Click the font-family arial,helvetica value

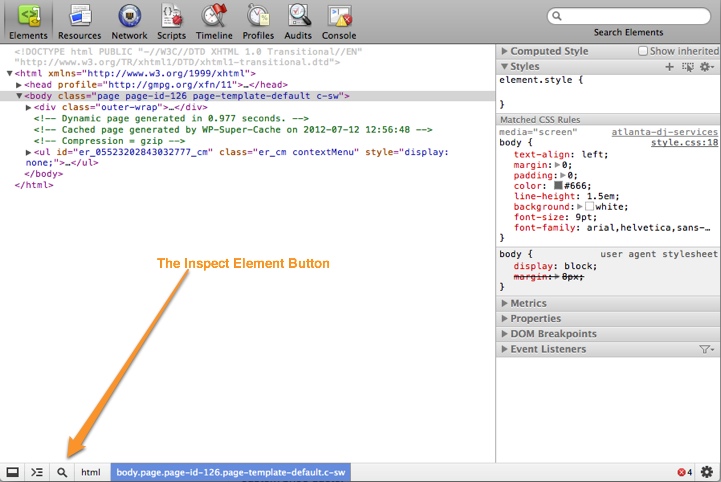coord(648,228)
